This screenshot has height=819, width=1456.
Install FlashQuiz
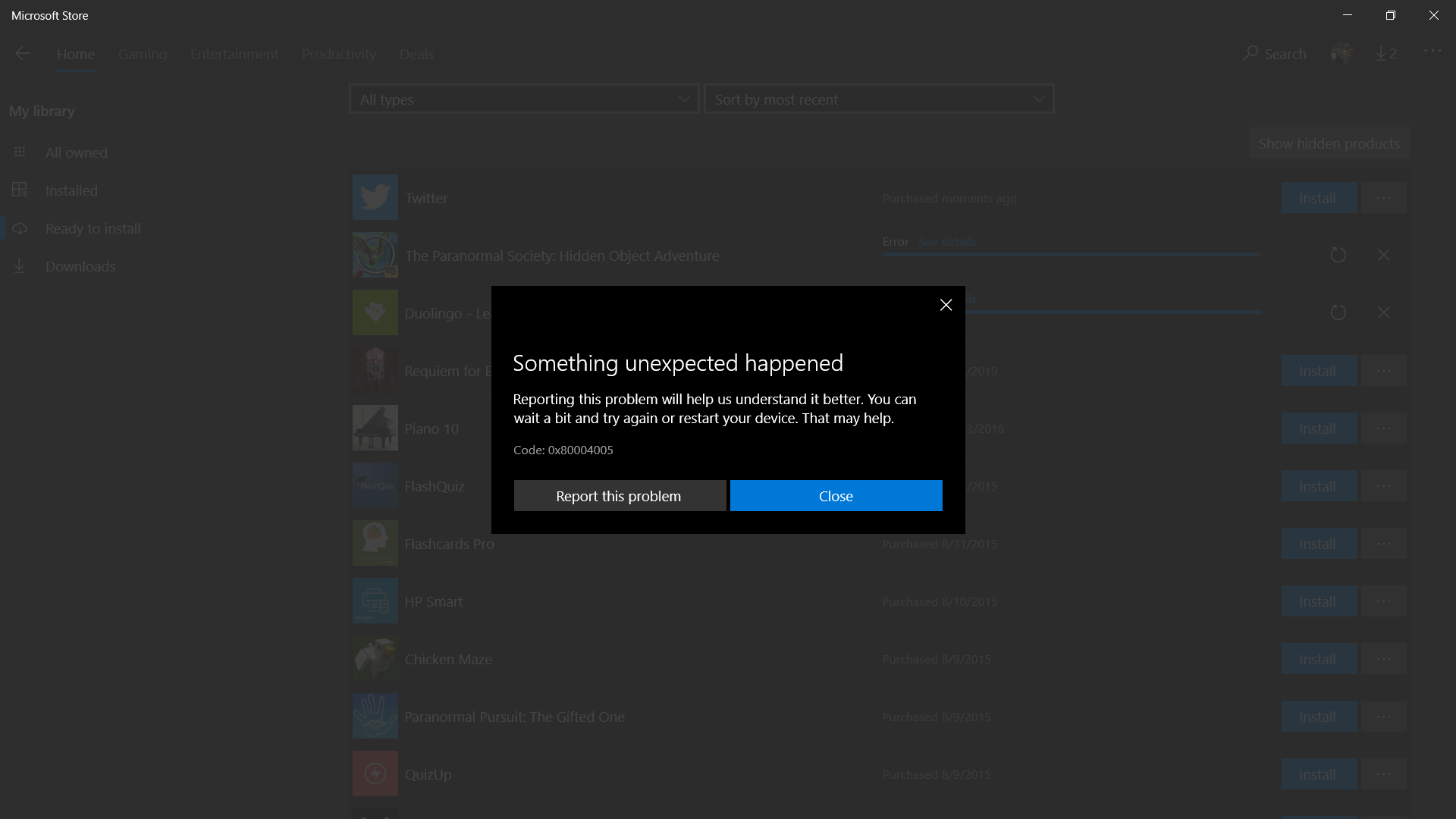(1319, 486)
